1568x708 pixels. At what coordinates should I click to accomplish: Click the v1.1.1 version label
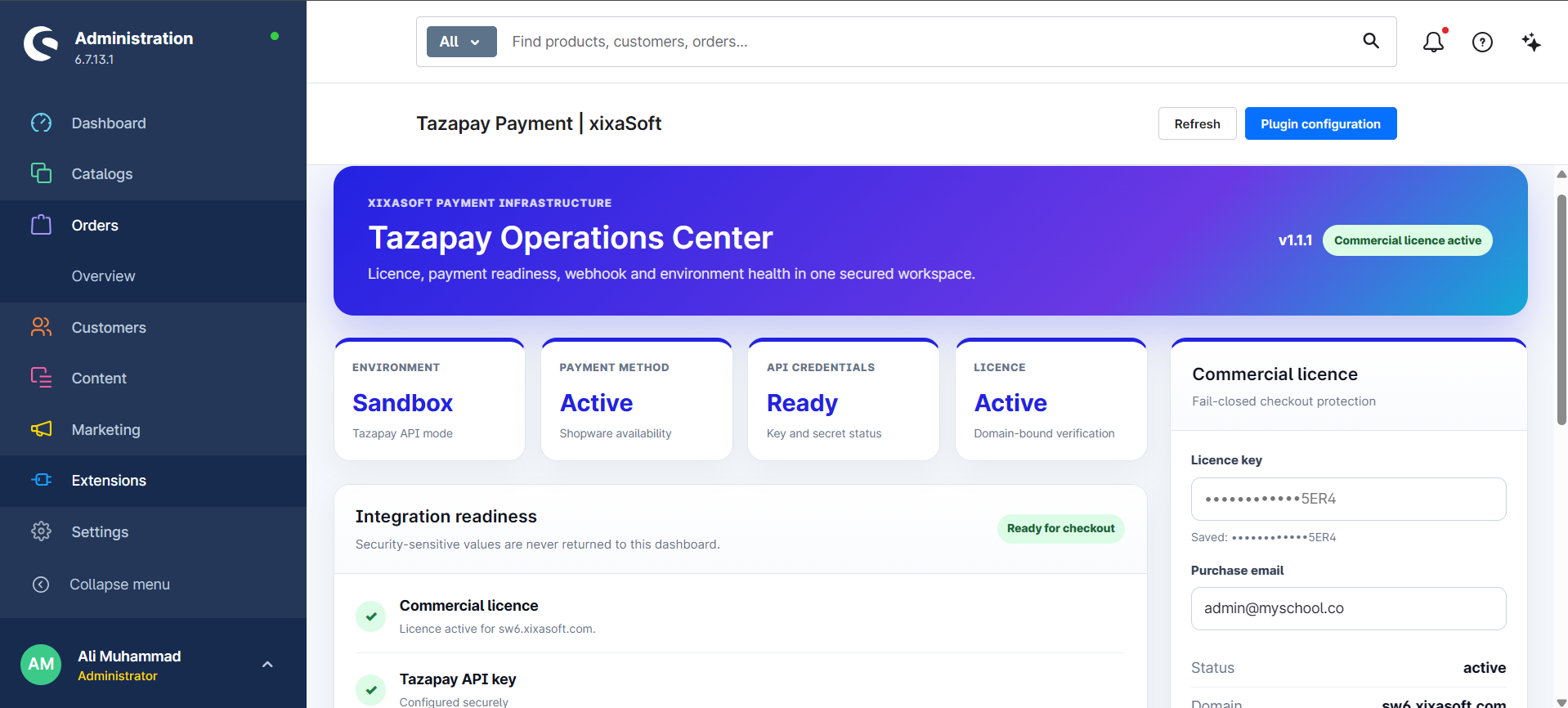pos(1295,240)
